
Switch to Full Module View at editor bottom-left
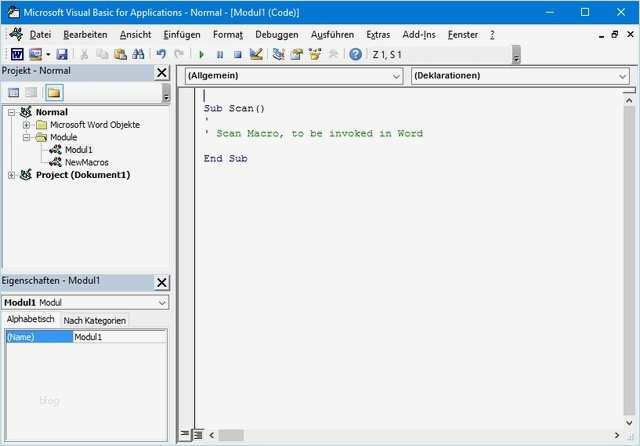coord(198,434)
